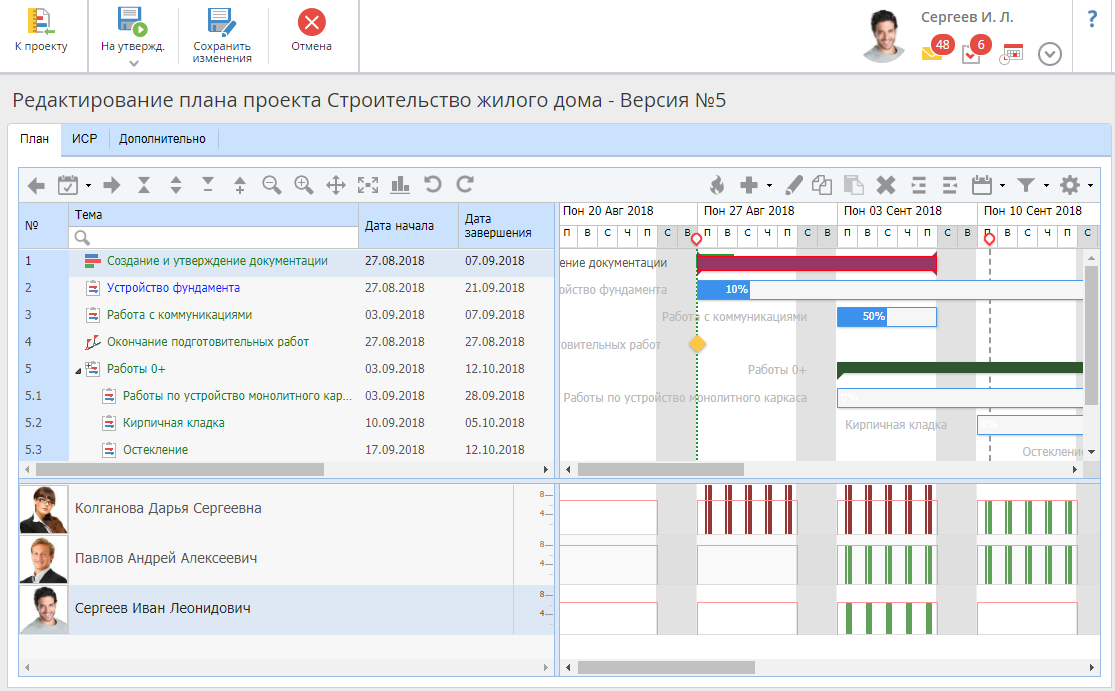1115x691 pixels.
Task: Collapse the Работы 0+ task group
Action: point(78,370)
